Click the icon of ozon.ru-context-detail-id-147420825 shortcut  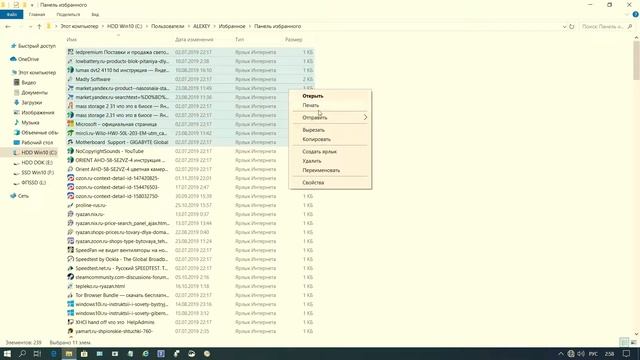tap(70, 178)
